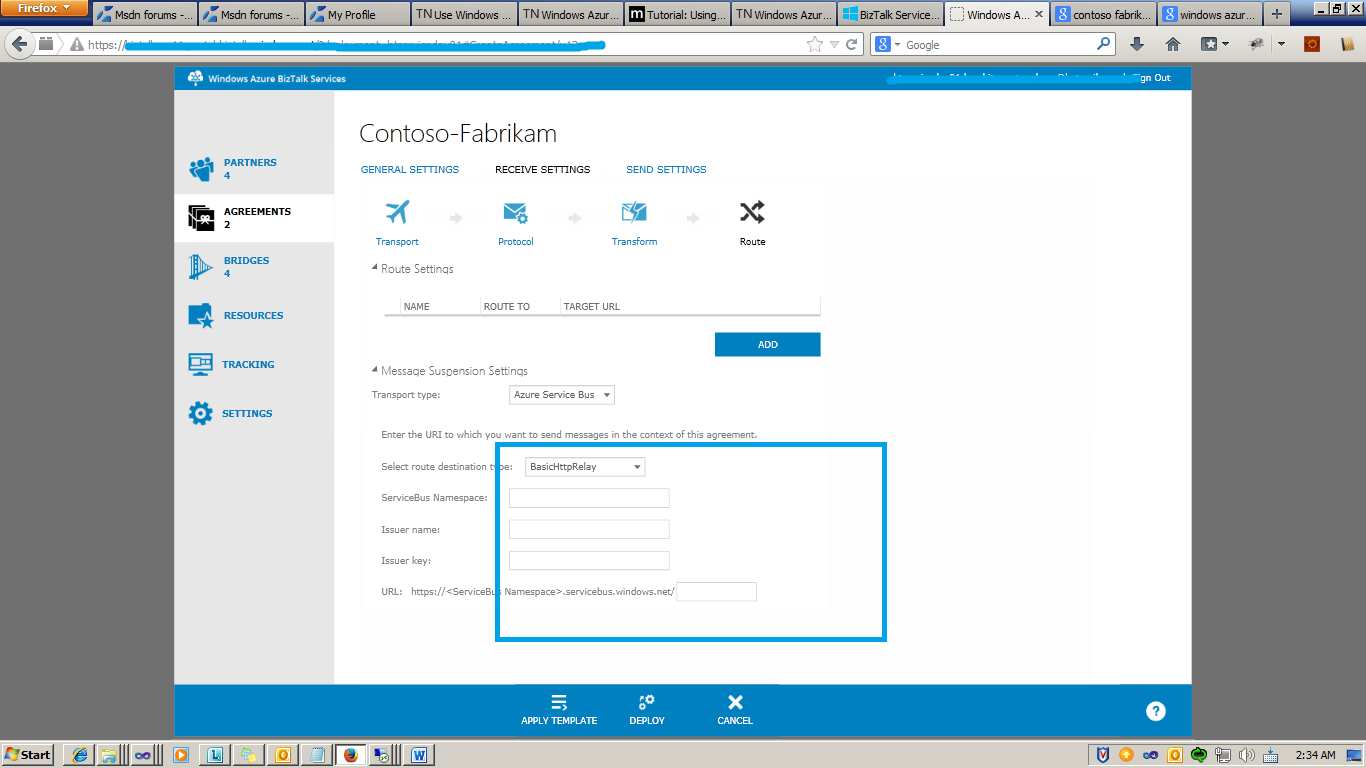Screen dimensions: 1366x768
Task: Open help with the question mark icon
Action: 1156,711
